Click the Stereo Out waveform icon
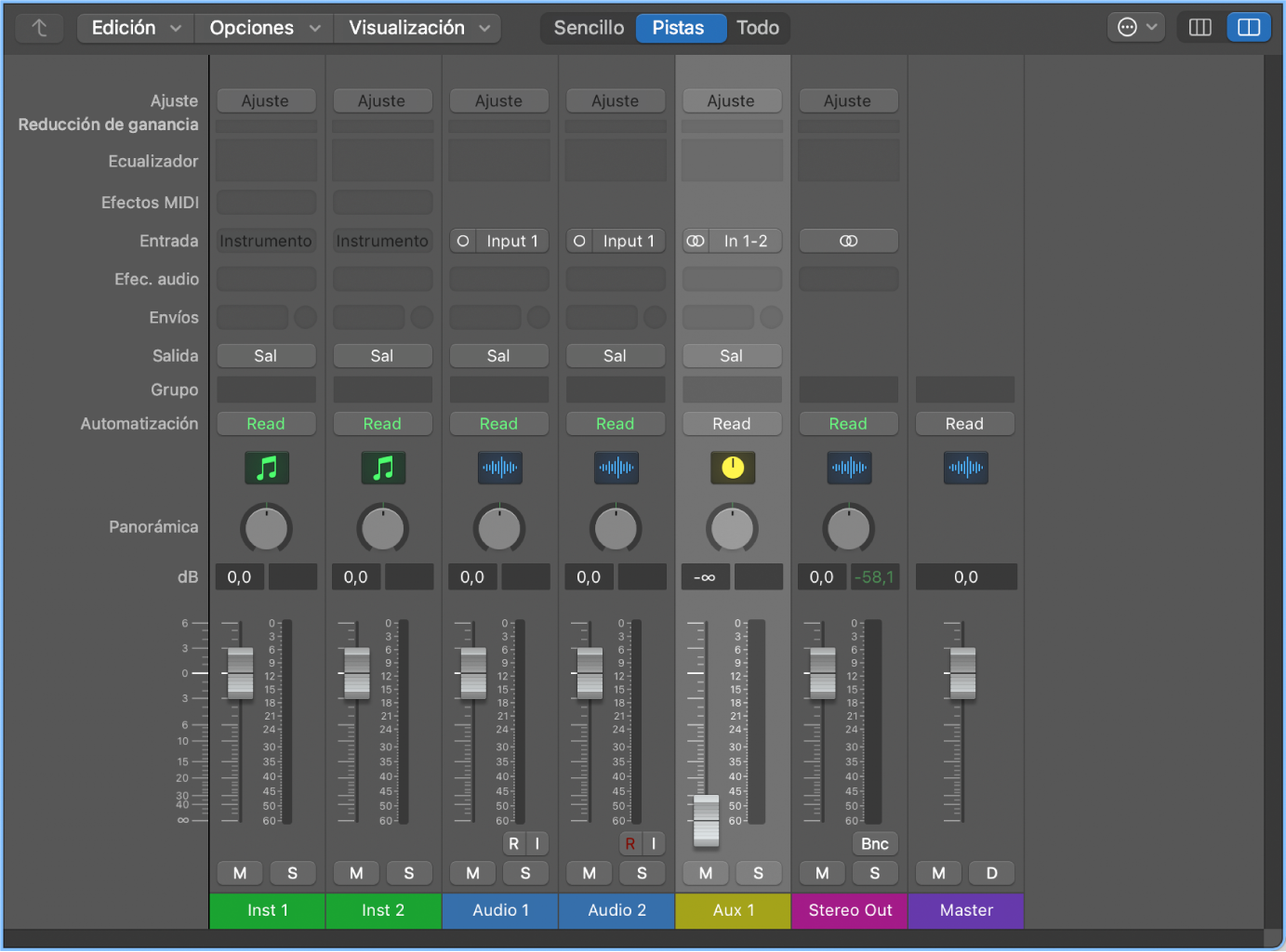This screenshot has width=1286, height=952. coord(848,468)
